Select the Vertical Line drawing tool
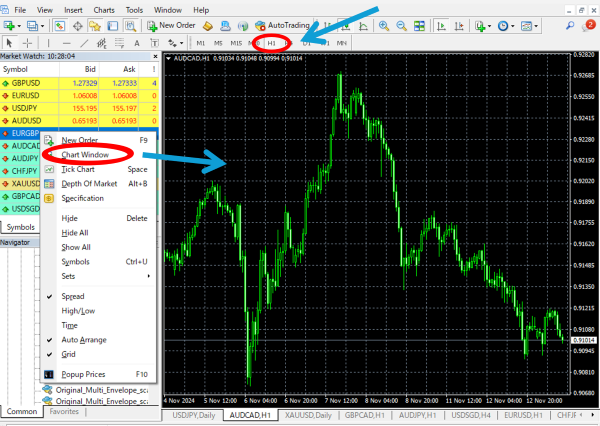Screen dimensions: 600x426 [x=48, y=43]
